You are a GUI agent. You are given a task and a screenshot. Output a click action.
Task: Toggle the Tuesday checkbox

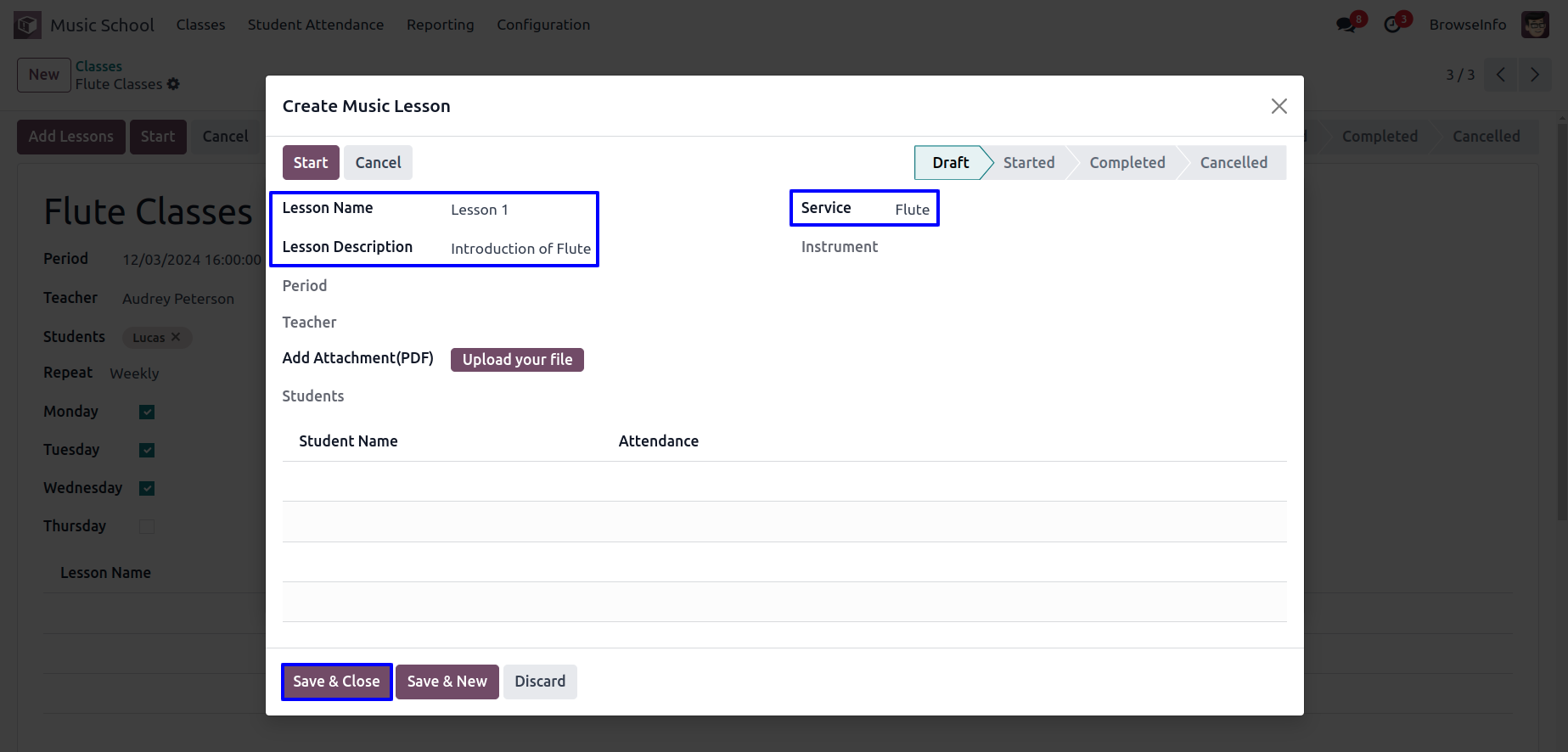[x=147, y=450]
